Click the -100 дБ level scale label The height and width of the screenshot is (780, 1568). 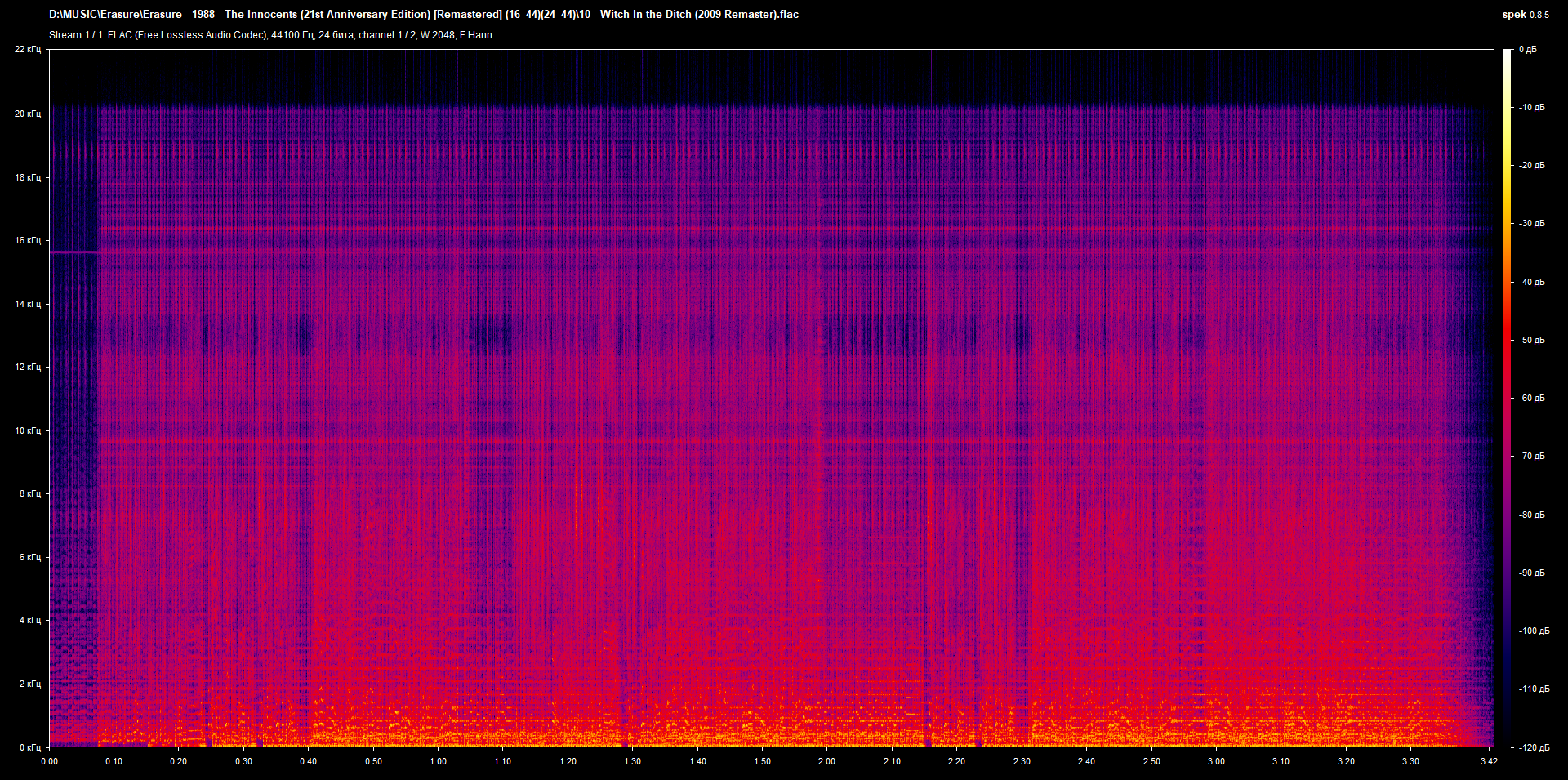tap(1534, 631)
